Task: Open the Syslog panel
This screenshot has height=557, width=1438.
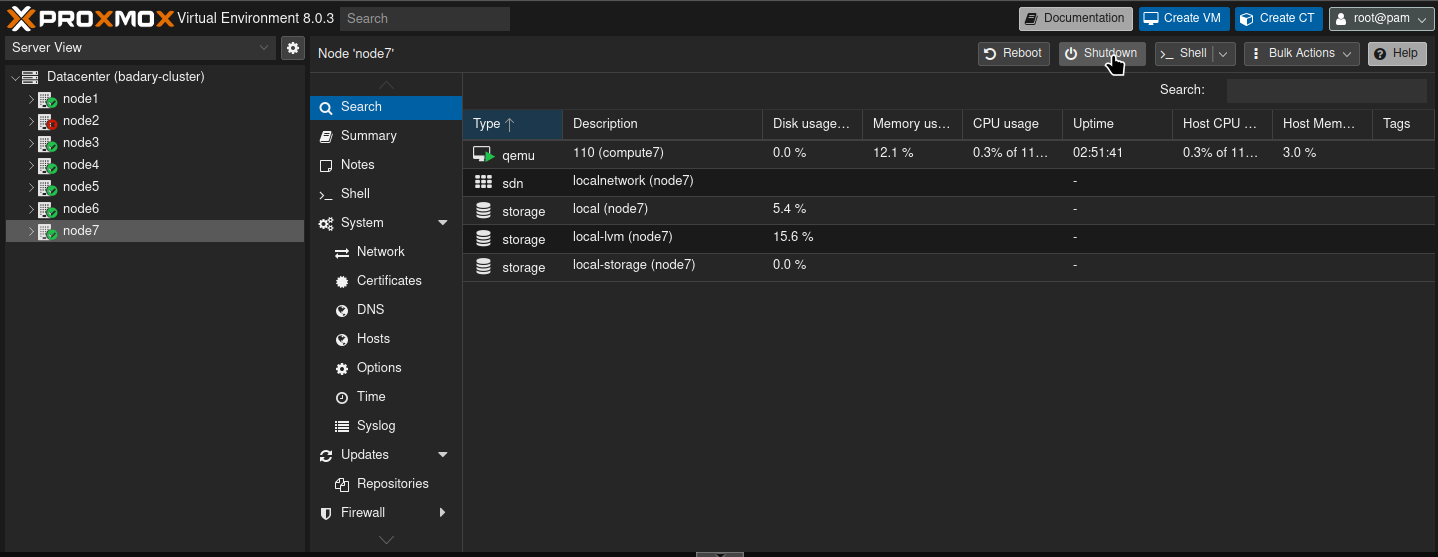Action: pyautogui.click(x=376, y=426)
